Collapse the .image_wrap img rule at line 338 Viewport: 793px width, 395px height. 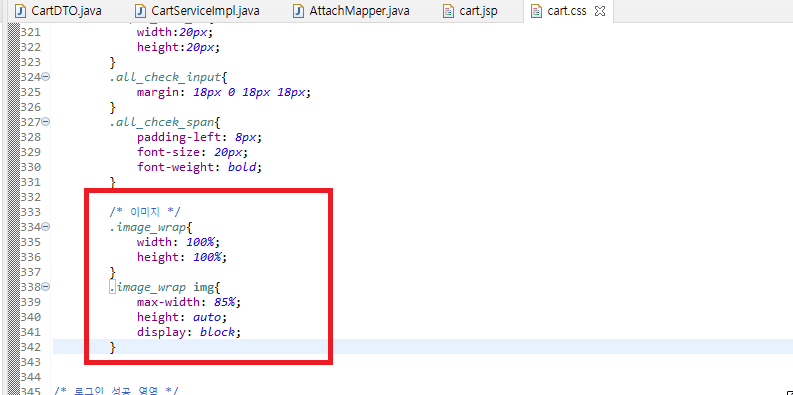[x=46, y=287]
